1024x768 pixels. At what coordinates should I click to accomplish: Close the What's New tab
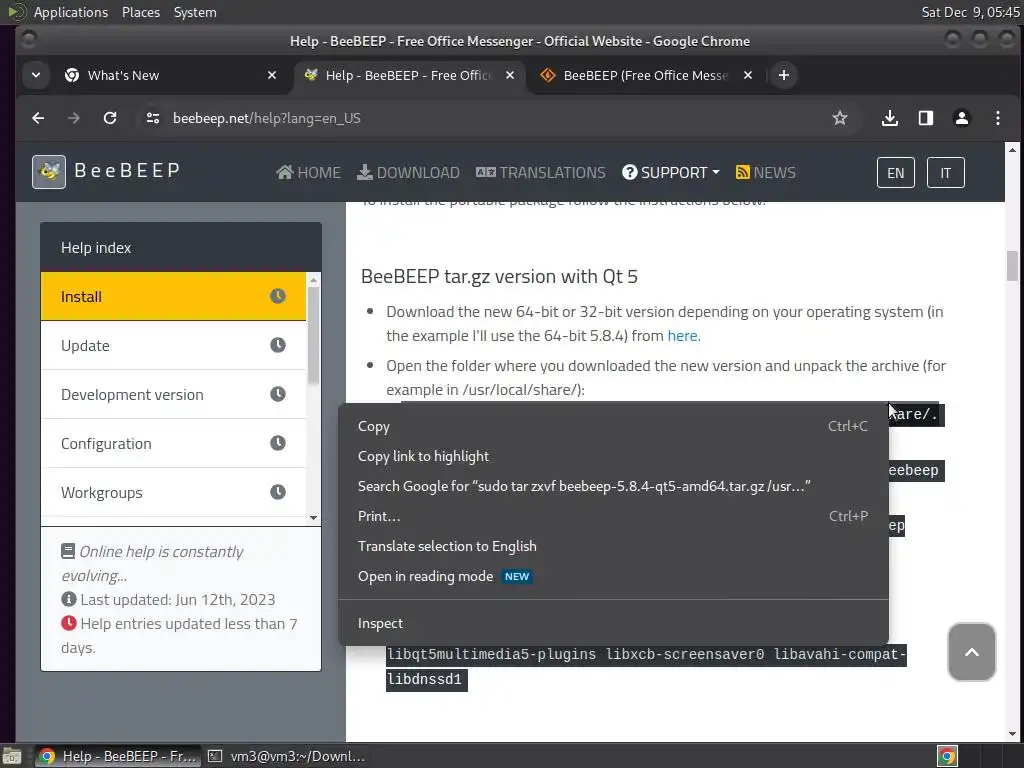pos(272,75)
